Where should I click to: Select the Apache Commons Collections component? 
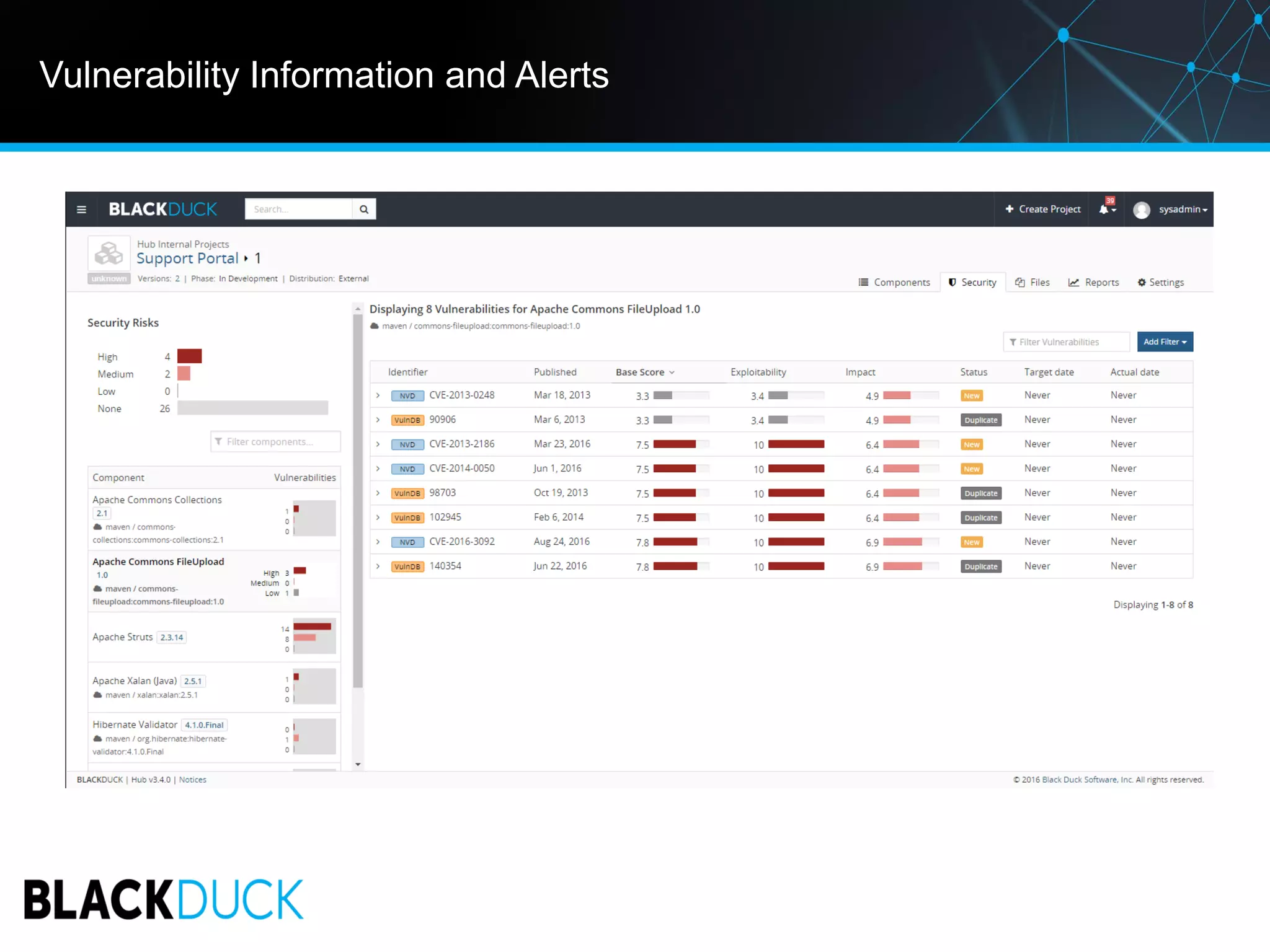point(214,519)
